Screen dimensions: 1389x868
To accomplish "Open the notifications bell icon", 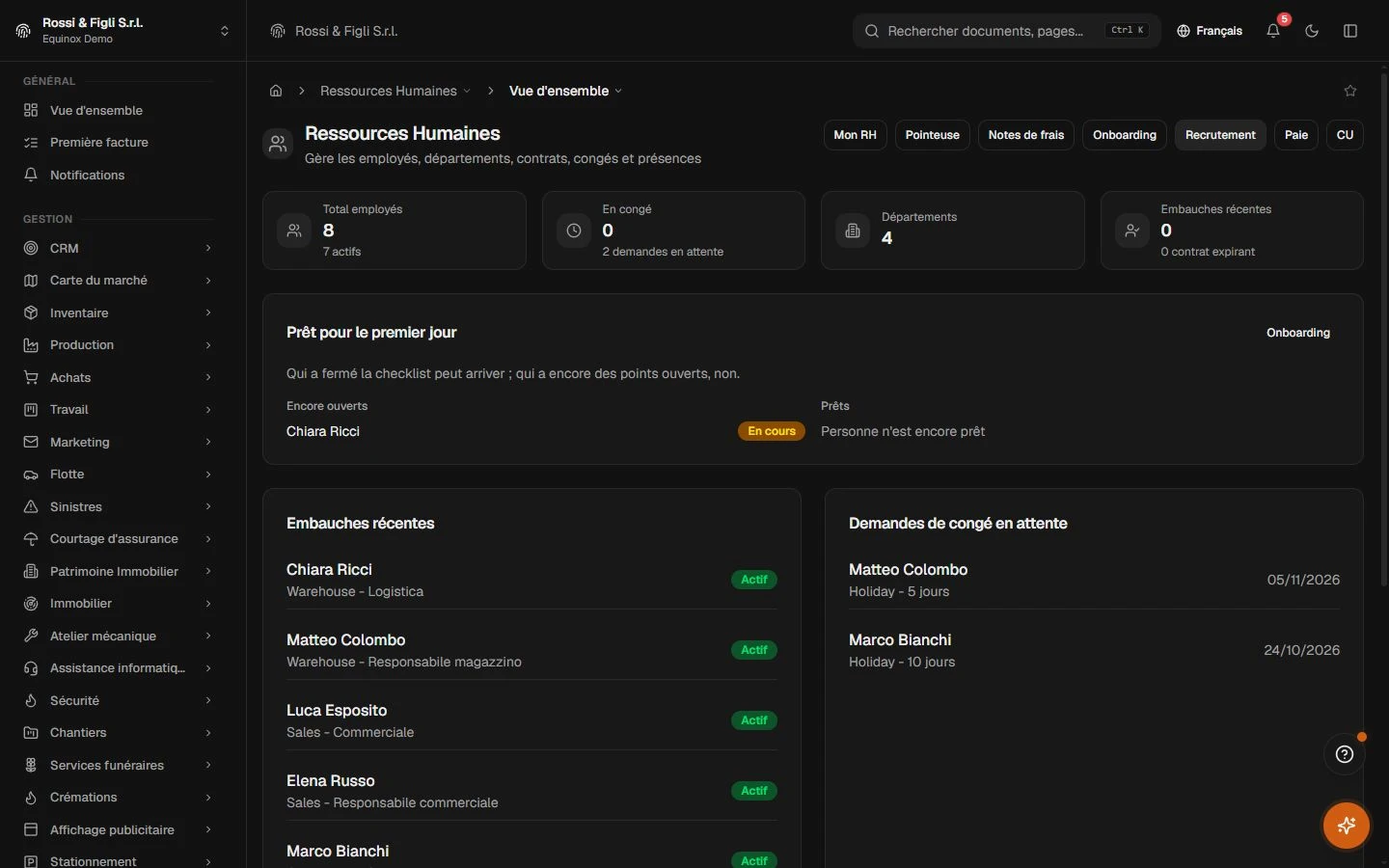I will [1273, 31].
